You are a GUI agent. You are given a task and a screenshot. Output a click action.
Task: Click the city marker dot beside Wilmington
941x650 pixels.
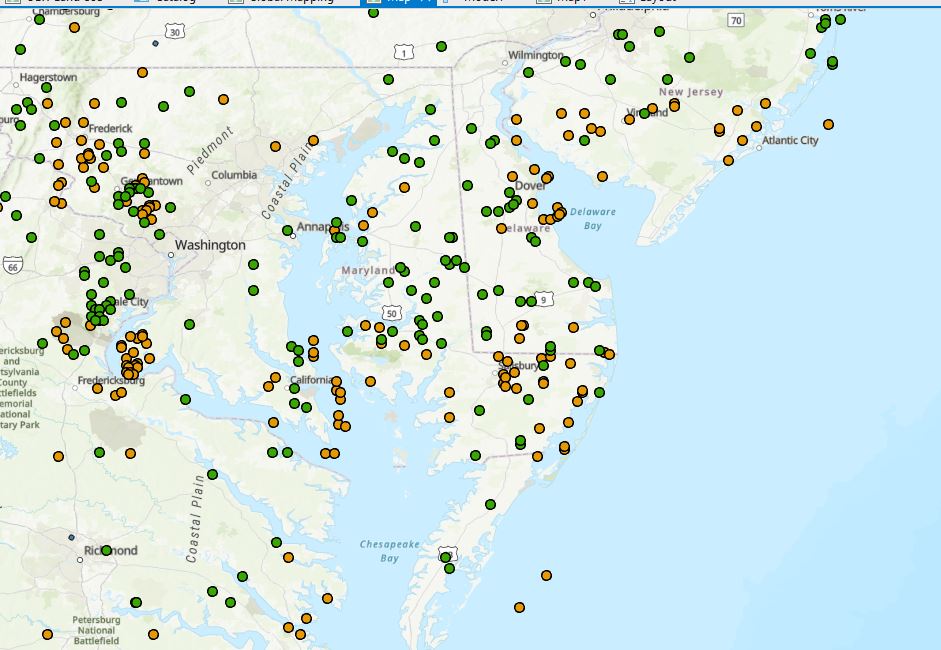tap(505, 63)
